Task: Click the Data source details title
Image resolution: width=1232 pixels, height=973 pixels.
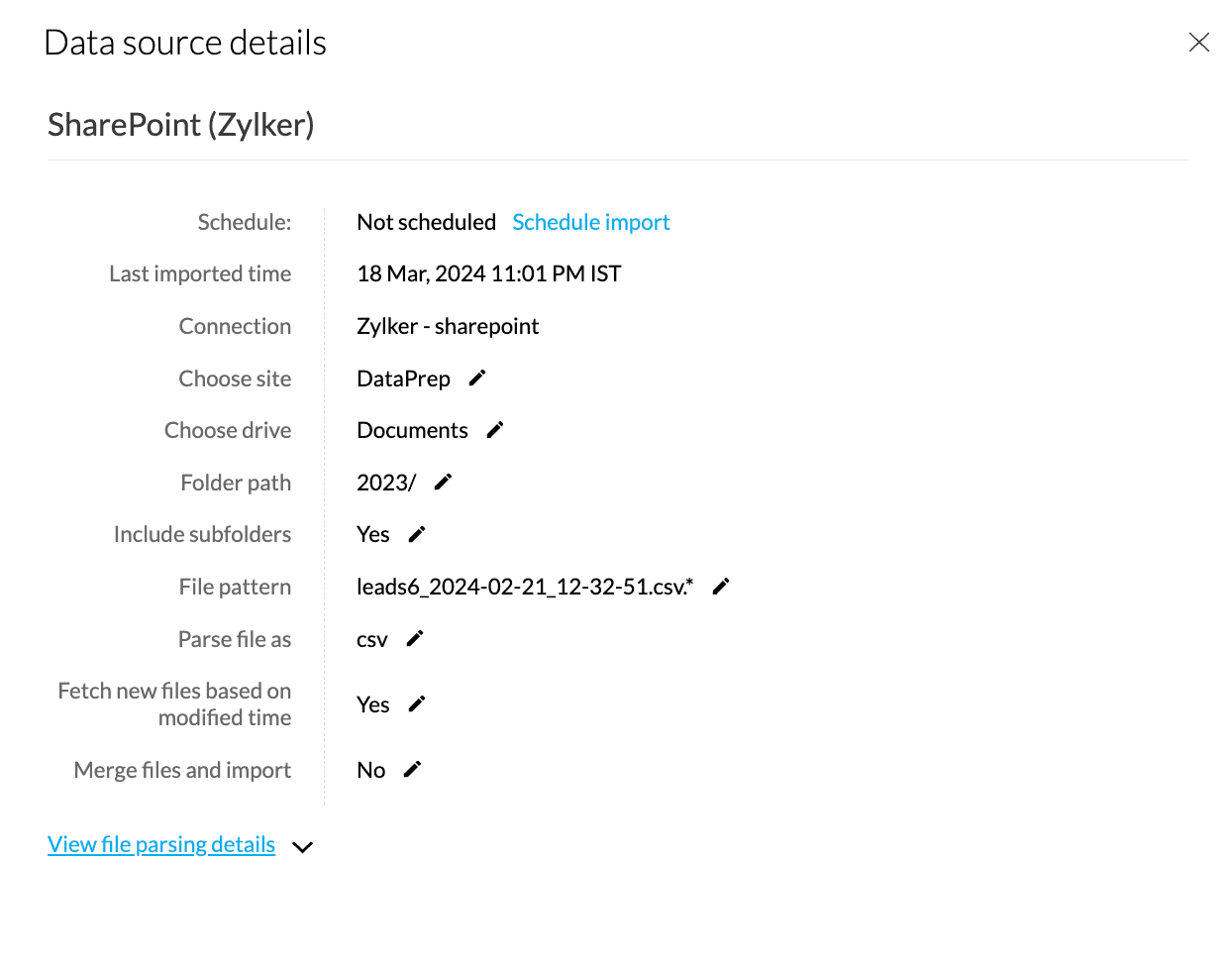Action: pyautogui.click(x=185, y=43)
